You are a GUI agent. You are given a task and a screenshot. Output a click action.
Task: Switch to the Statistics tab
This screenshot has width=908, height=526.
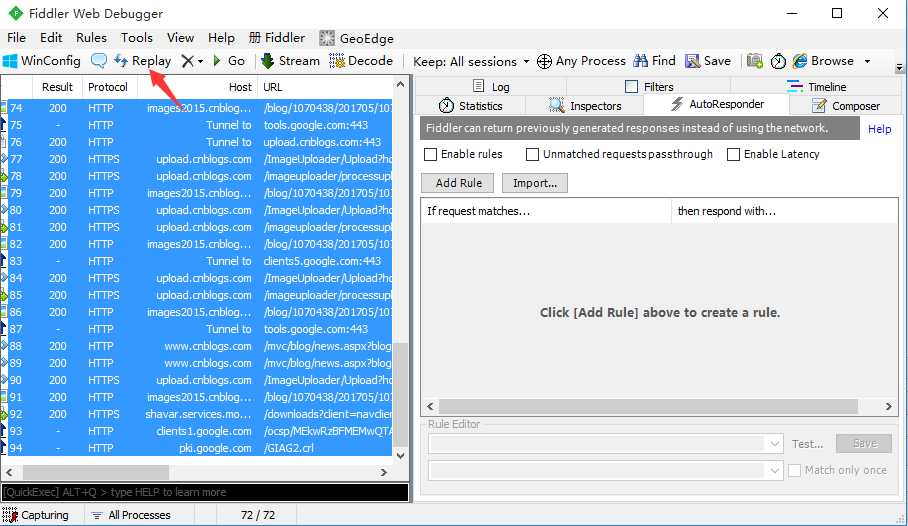click(x=470, y=105)
